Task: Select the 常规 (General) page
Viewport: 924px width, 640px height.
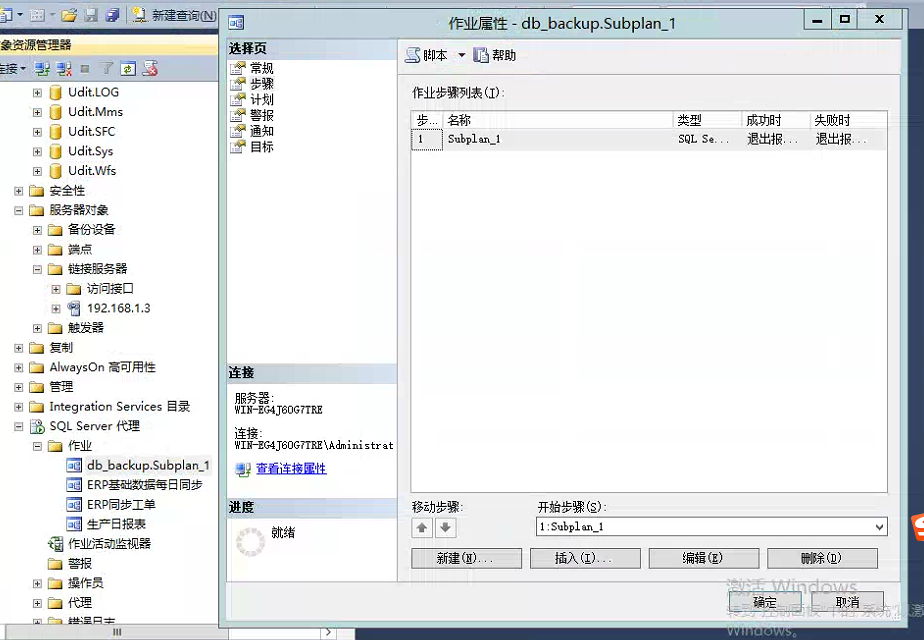Action: point(261,68)
